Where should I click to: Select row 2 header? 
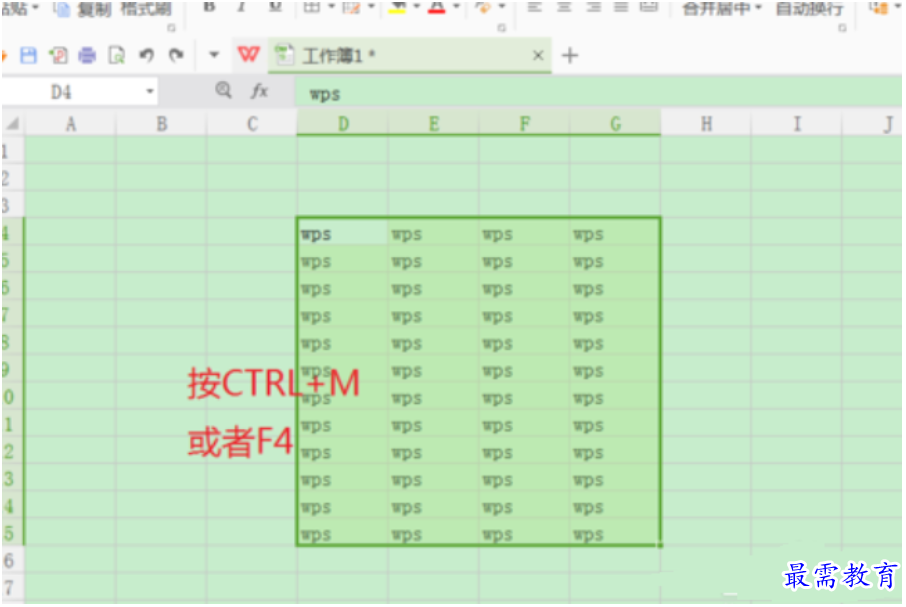[12, 178]
